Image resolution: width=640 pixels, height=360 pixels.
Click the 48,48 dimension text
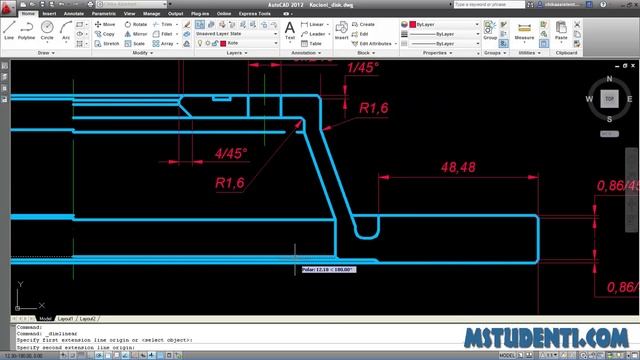[458, 167]
